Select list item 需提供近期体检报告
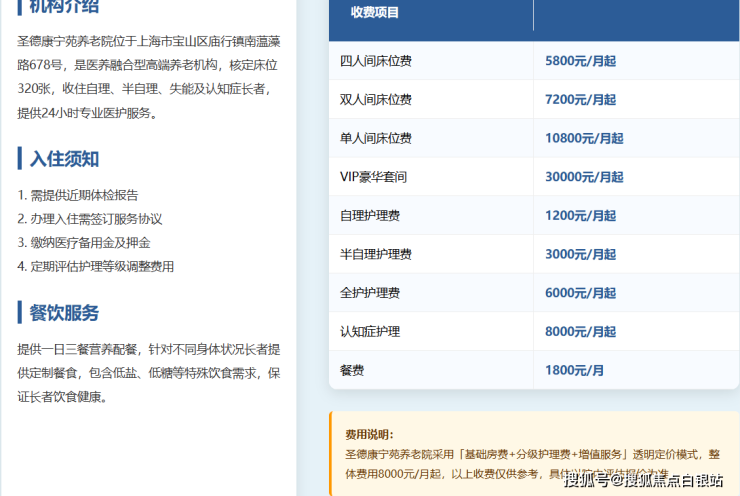Screen dimensions: 740x496 coord(78,195)
